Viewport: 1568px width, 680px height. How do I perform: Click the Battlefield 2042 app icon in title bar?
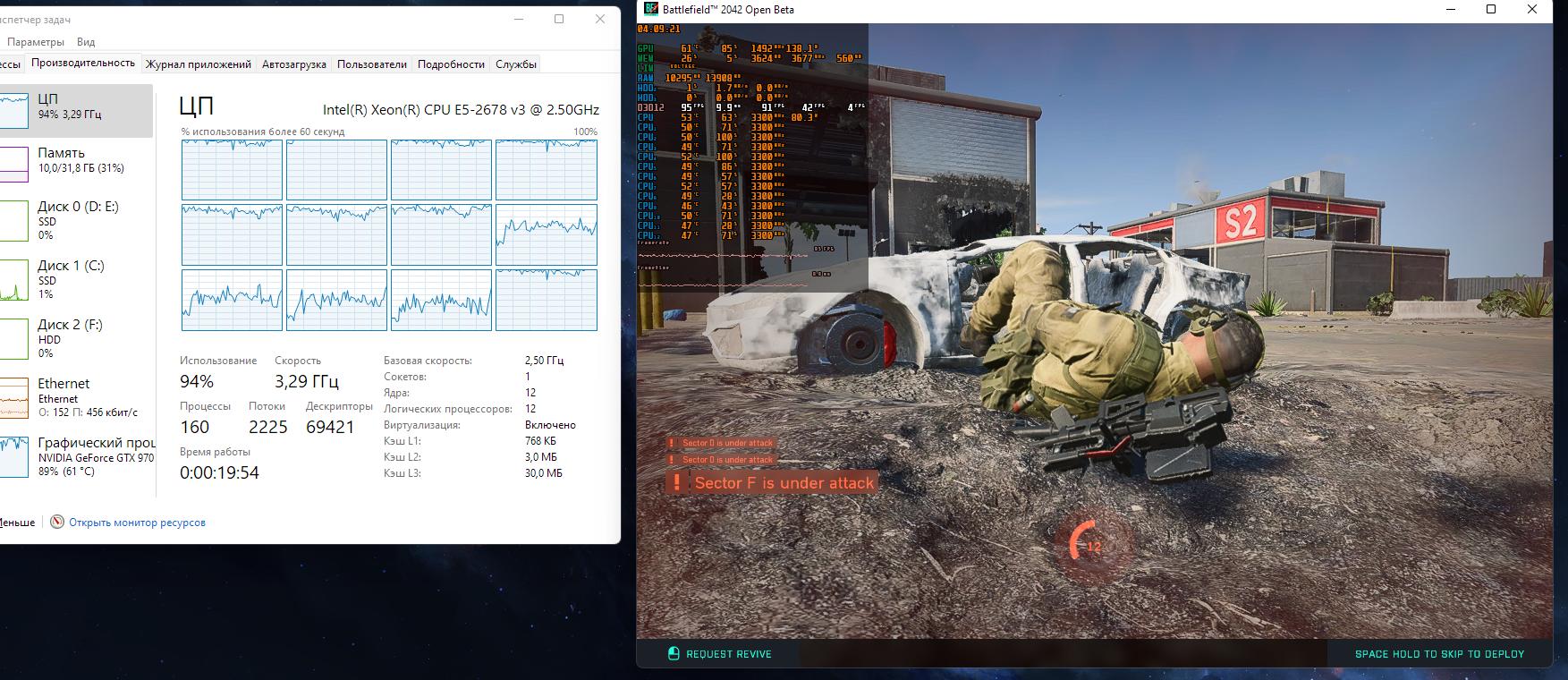pyautogui.click(x=651, y=9)
